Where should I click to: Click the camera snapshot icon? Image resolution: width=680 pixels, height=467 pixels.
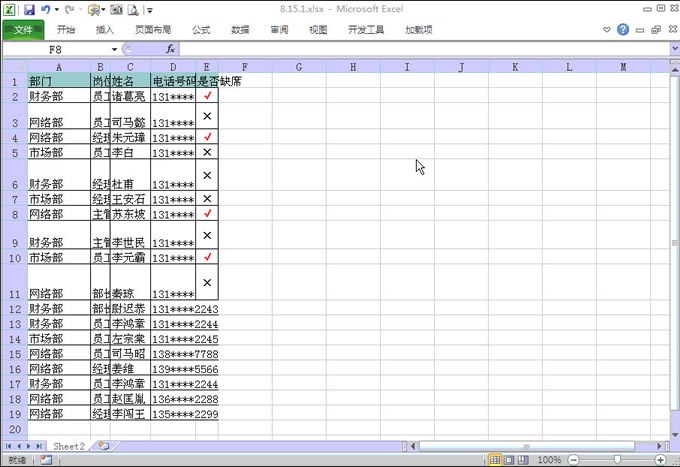pos(116,10)
